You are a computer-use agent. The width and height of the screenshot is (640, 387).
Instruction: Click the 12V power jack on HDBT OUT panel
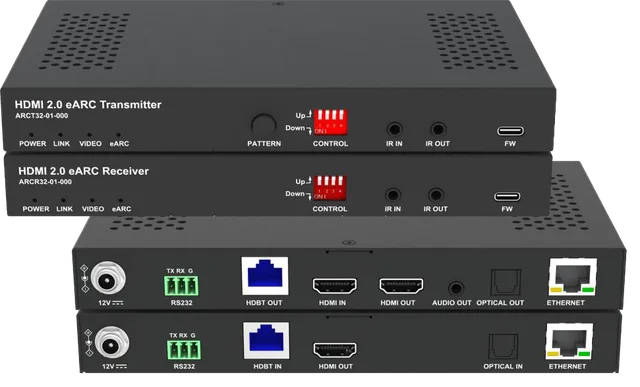click(x=108, y=279)
